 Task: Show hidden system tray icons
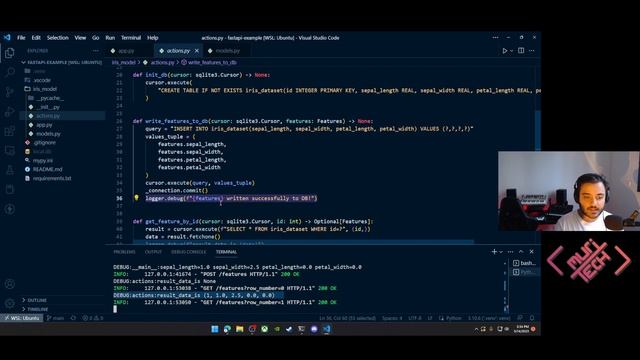(476, 329)
